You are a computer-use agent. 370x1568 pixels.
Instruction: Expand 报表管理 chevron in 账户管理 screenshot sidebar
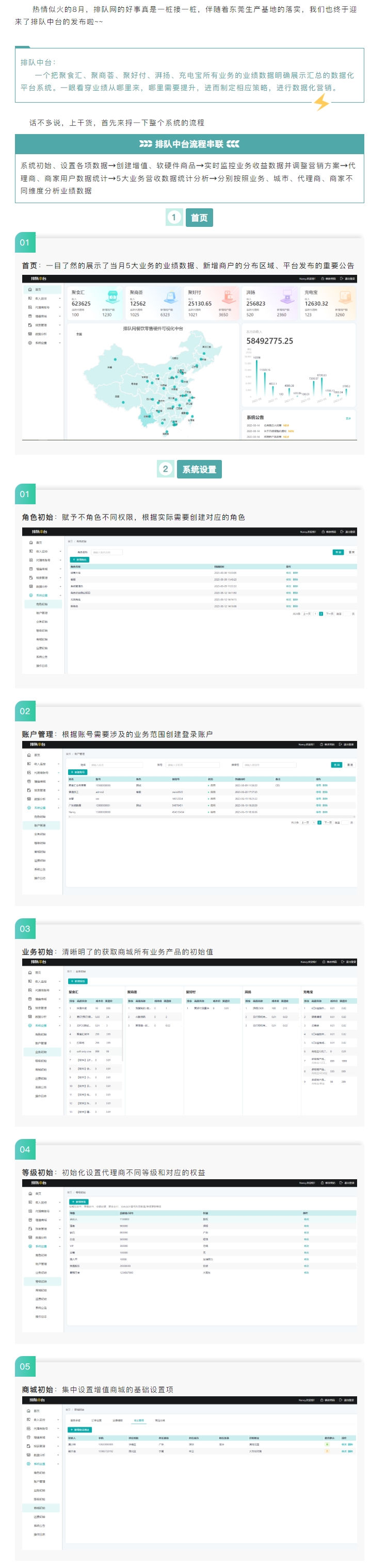59,790
